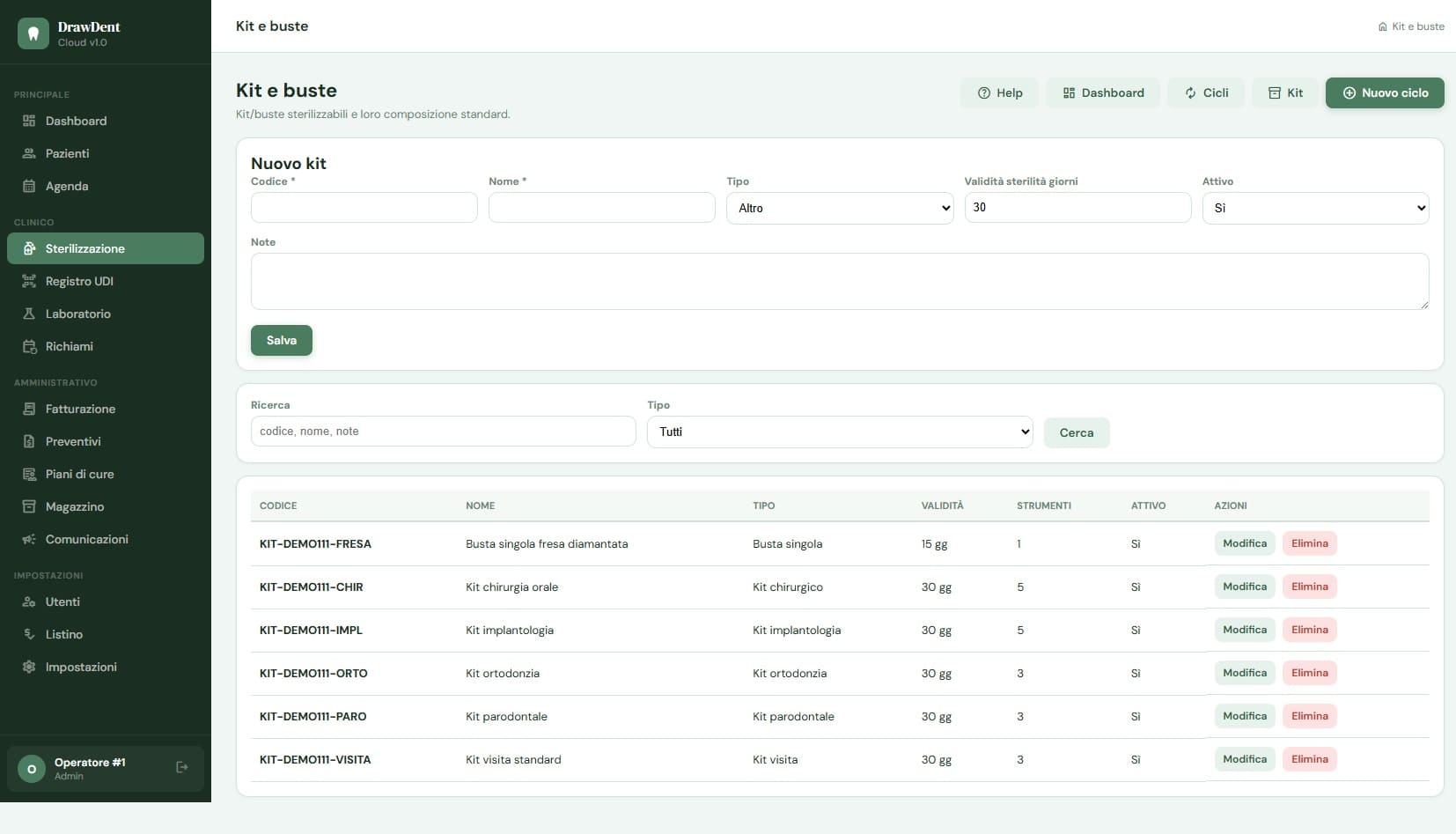Image resolution: width=1456 pixels, height=834 pixels.
Task: Expand the Tipo dropdown showing Altro
Action: pos(840,208)
